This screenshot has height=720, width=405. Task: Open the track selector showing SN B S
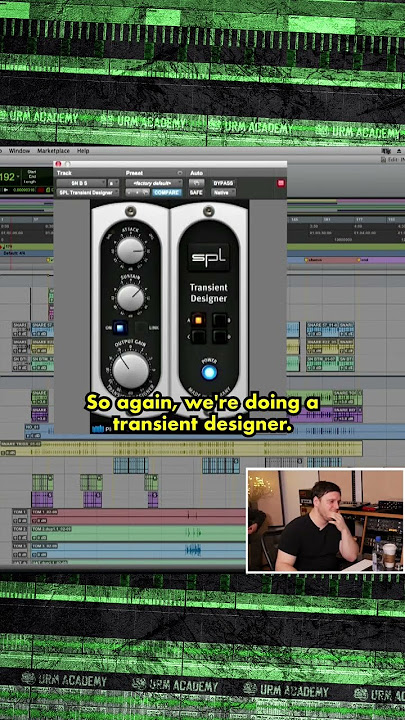pos(81,183)
